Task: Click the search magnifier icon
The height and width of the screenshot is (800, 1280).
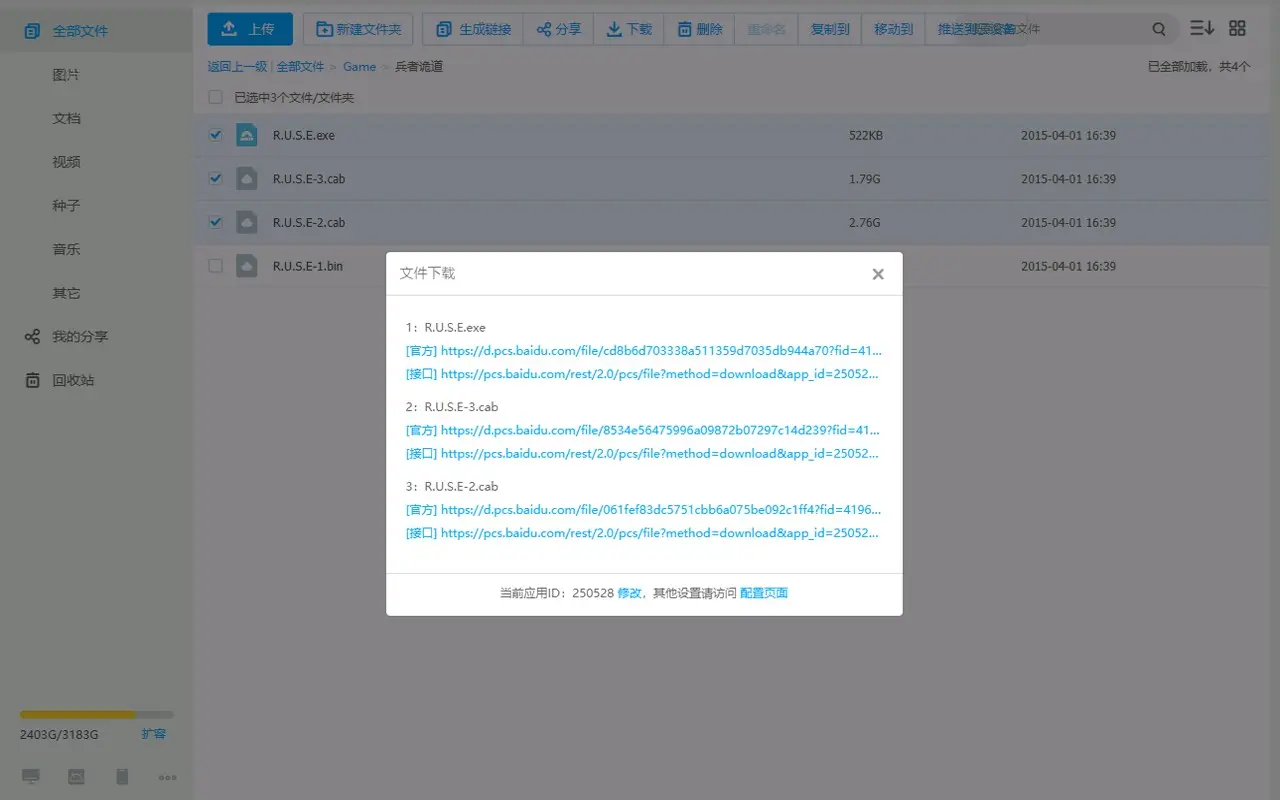Action: pyautogui.click(x=1158, y=29)
